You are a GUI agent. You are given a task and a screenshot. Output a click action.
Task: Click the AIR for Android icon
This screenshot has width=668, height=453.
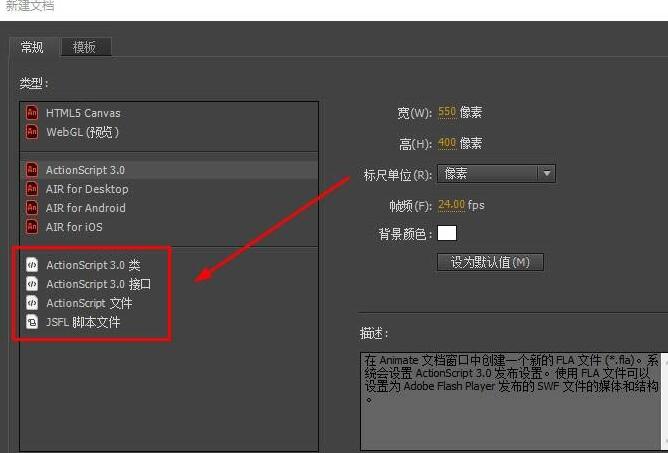(x=32, y=208)
